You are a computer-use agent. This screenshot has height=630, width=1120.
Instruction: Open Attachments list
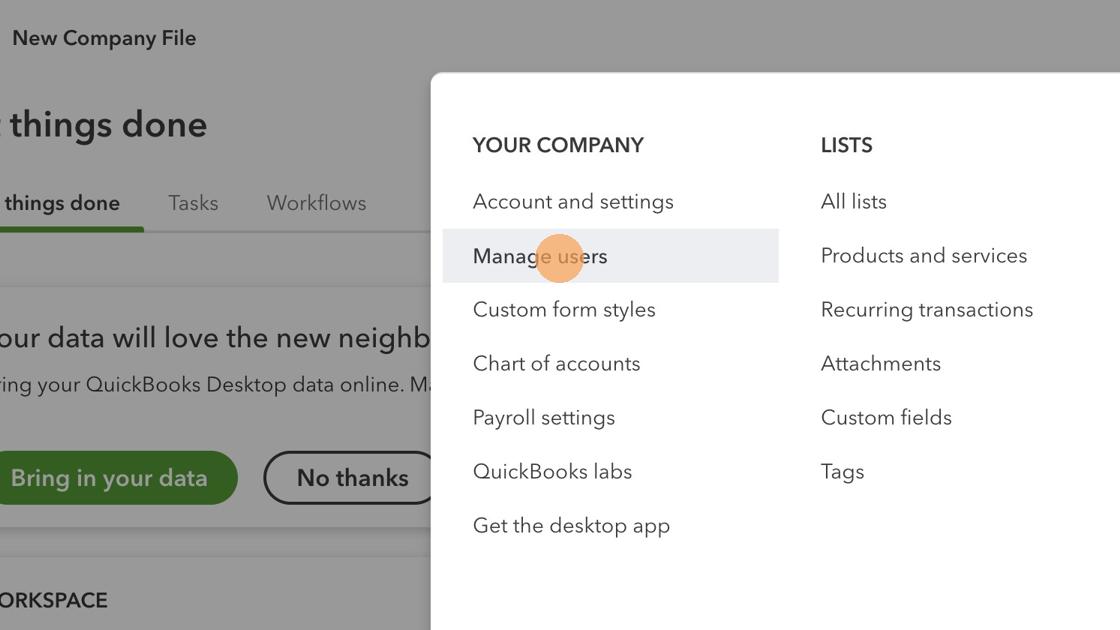click(880, 364)
